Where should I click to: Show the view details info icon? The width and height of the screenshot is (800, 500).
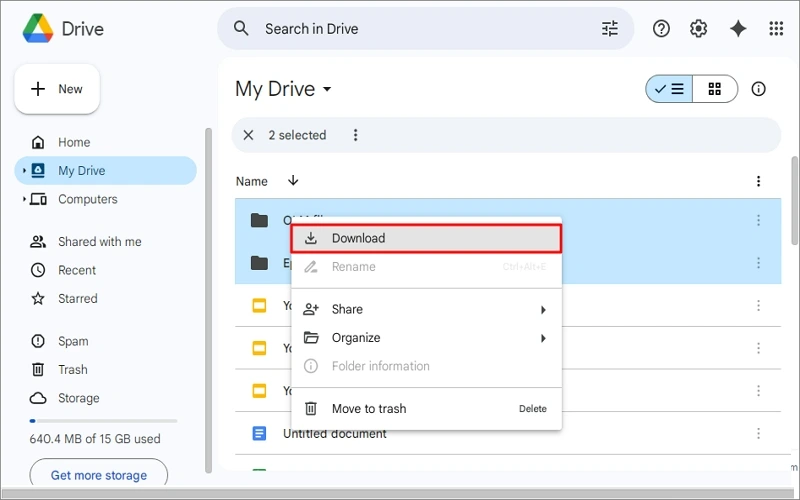[758, 89]
